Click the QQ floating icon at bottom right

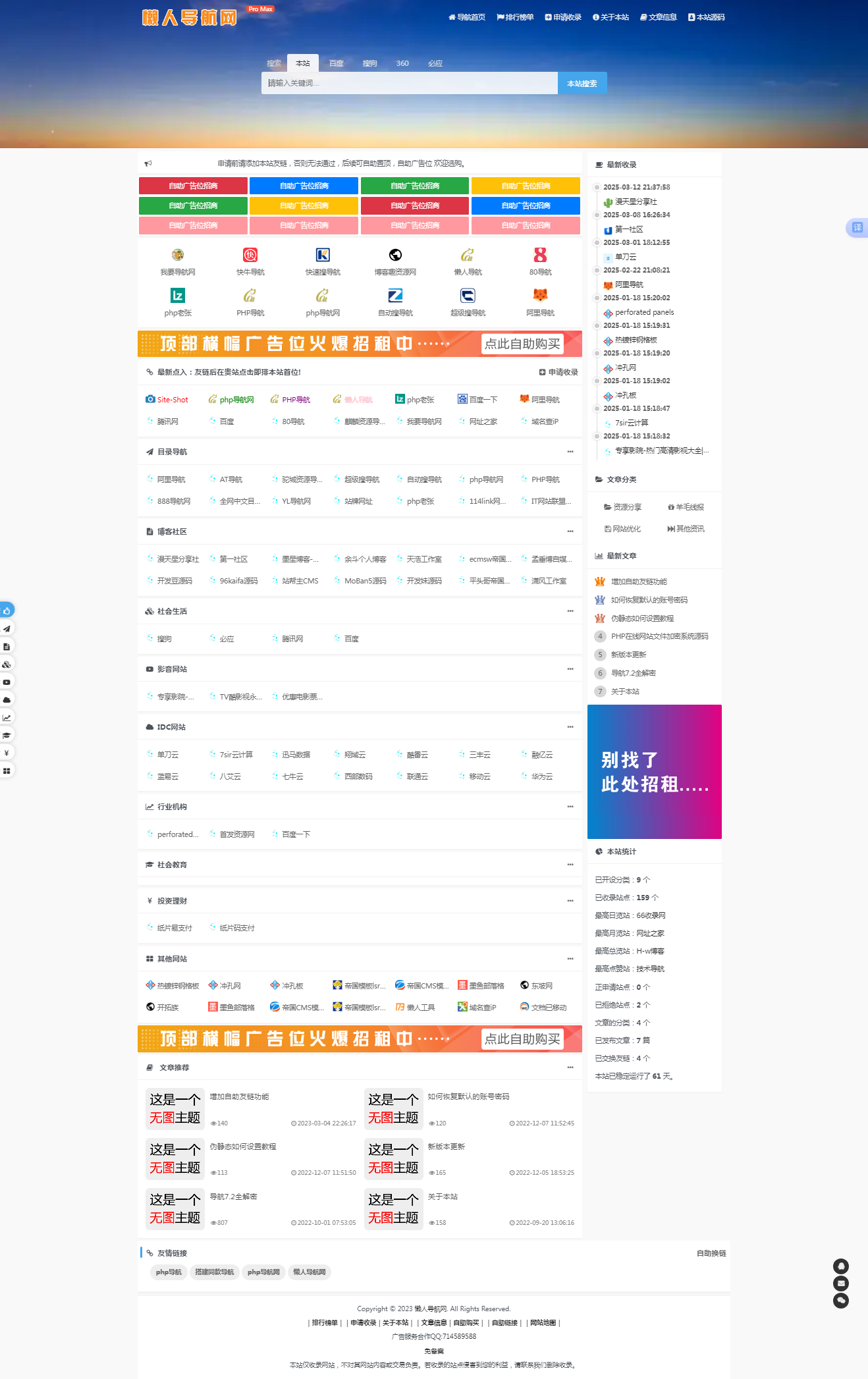[841, 1266]
